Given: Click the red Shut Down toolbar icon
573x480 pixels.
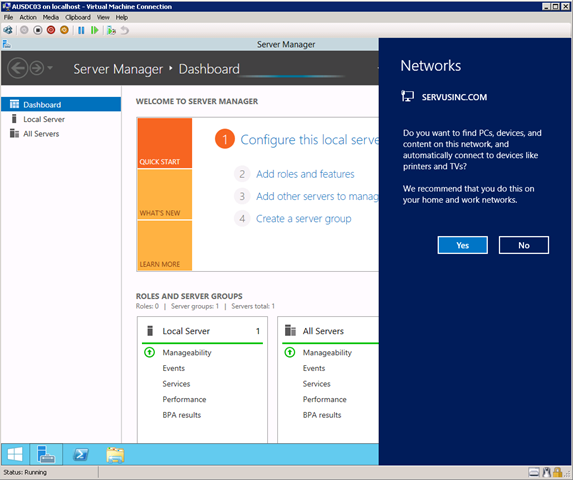Looking at the screenshot, I should (51, 30).
